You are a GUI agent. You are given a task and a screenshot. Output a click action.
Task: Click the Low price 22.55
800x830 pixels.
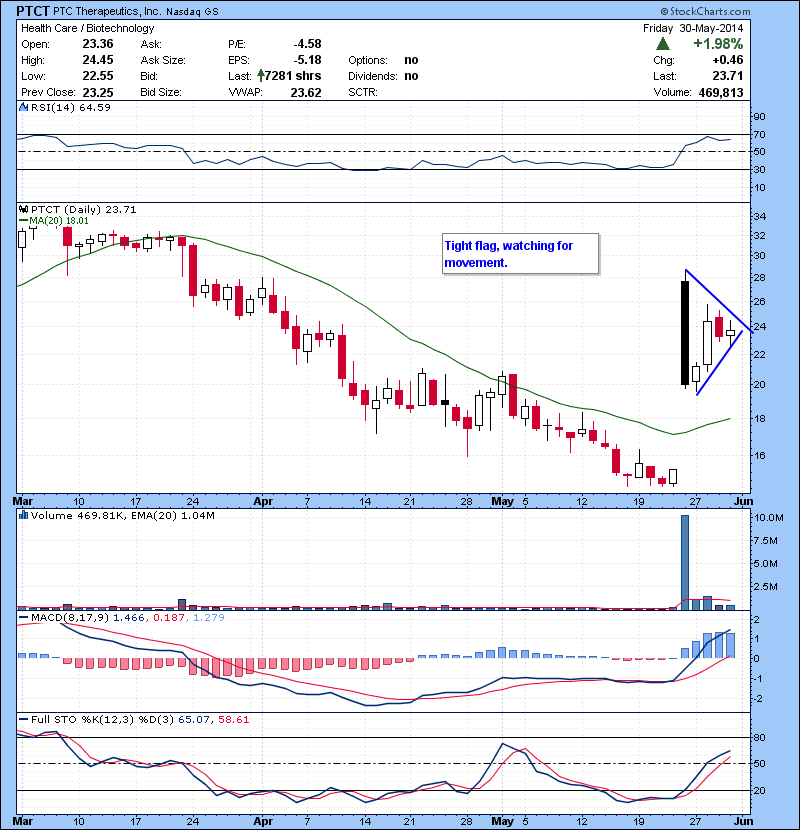[98, 76]
